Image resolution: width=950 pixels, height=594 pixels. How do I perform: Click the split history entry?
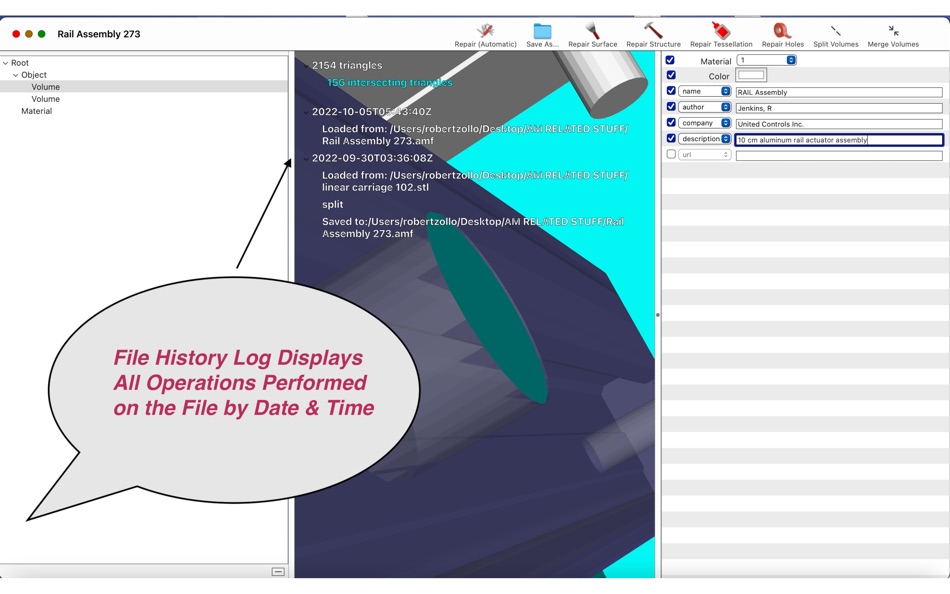pyautogui.click(x=333, y=204)
